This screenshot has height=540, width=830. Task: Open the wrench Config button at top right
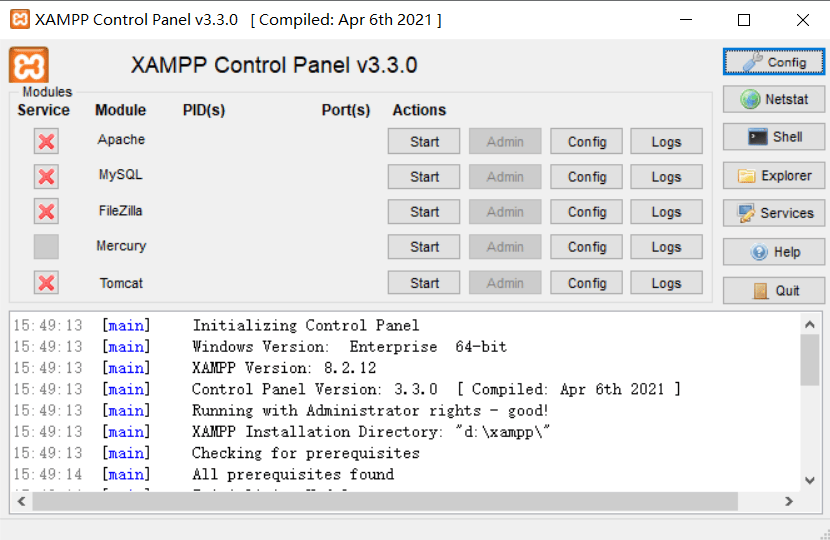tap(774, 62)
